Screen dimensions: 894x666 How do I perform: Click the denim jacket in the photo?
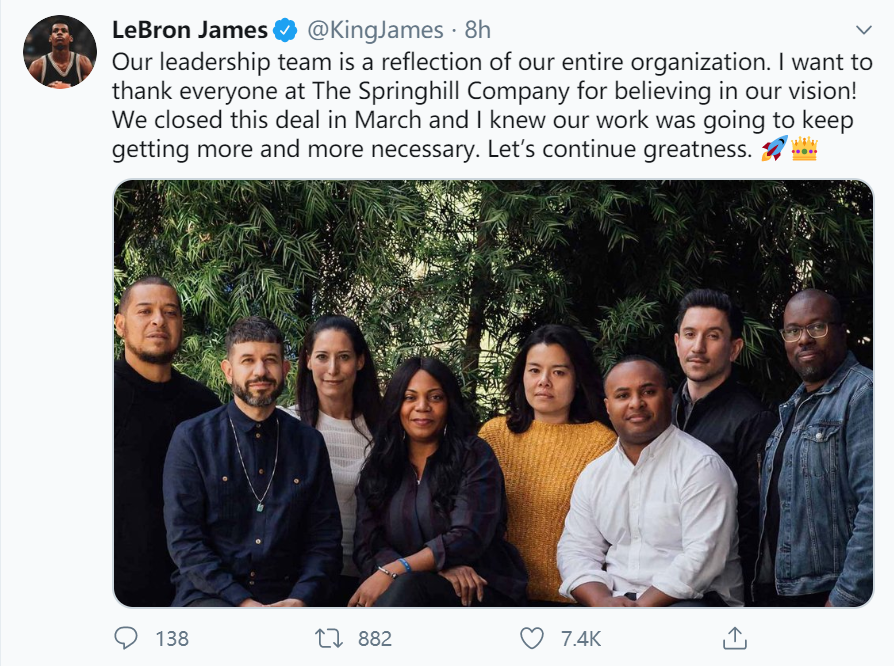click(x=815, y=480)
